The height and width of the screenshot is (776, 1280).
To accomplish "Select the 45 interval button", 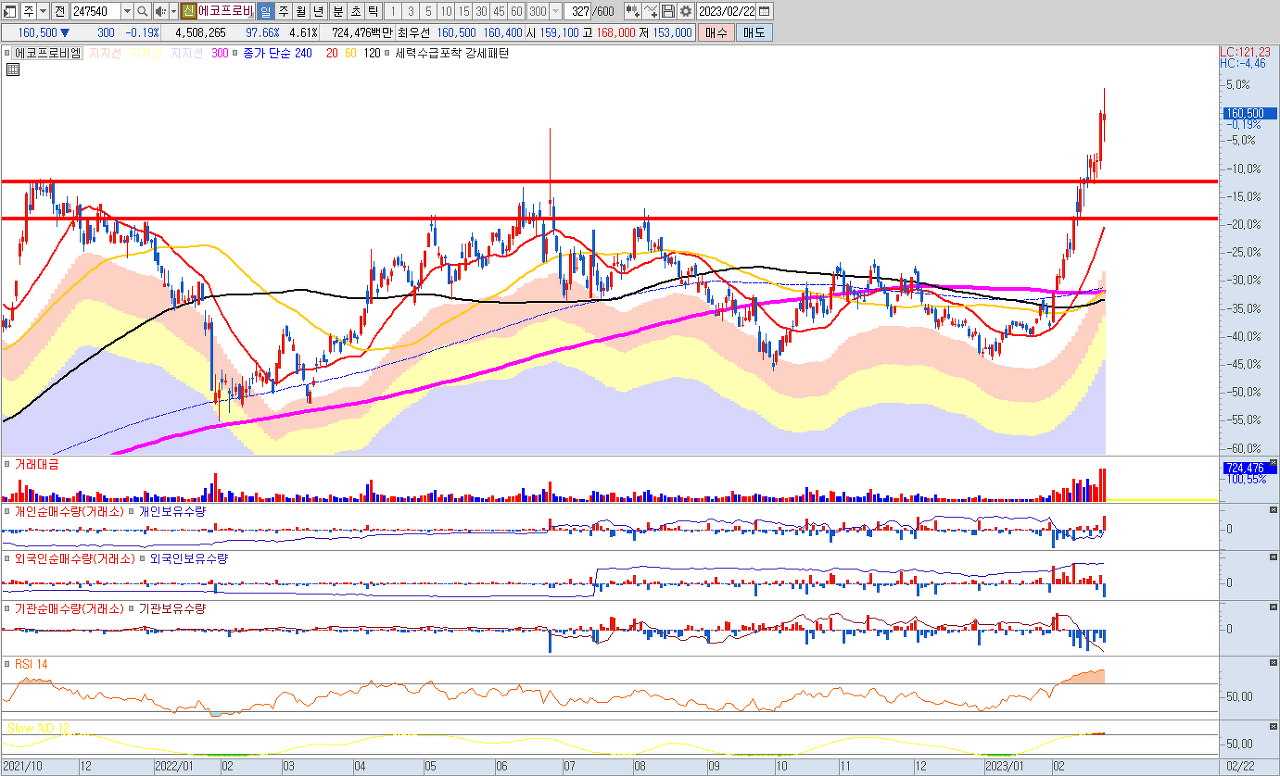I will click(499, 11).
